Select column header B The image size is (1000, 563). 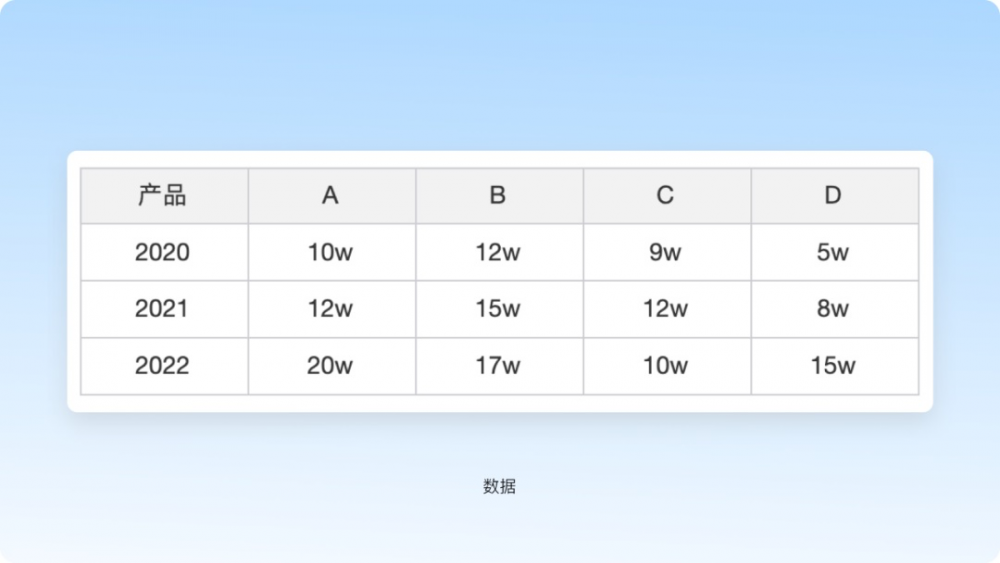(x=498, y=196)
